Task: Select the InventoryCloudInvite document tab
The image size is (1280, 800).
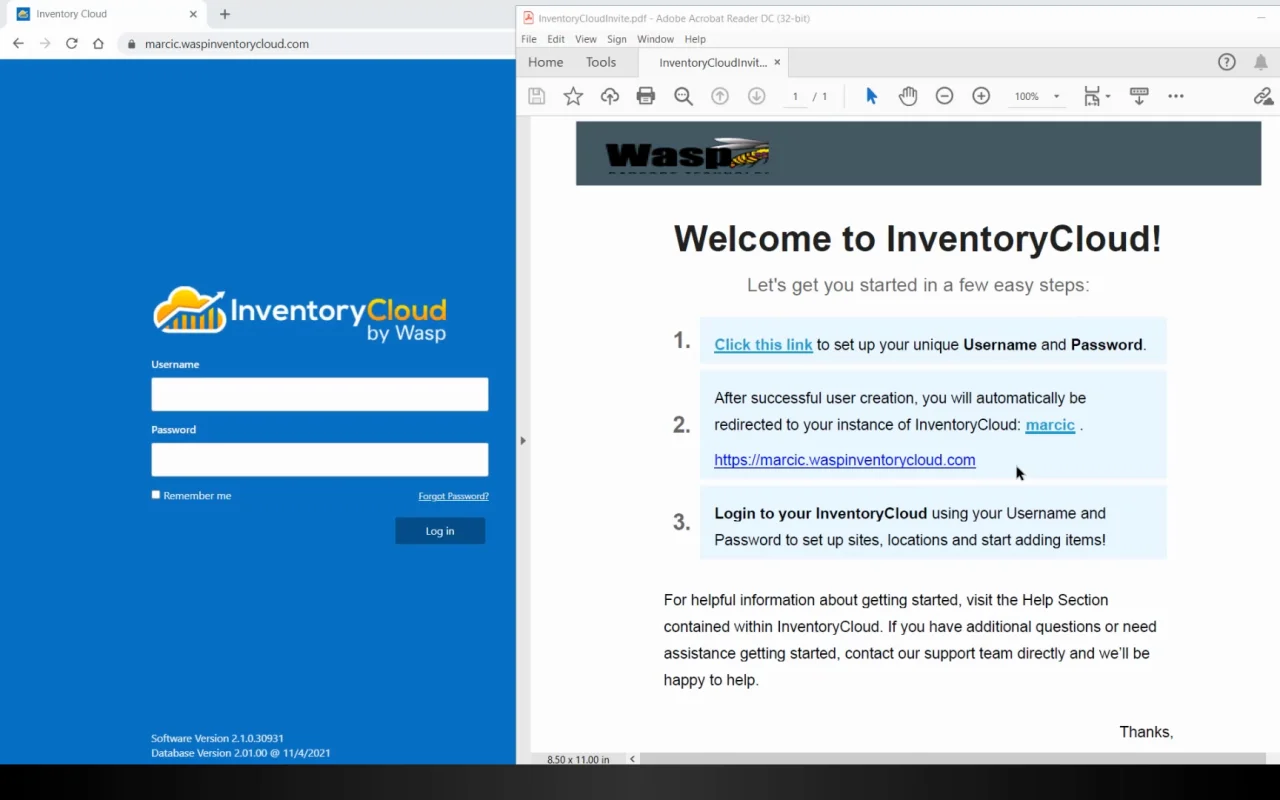Action: [x=713, y=62]
